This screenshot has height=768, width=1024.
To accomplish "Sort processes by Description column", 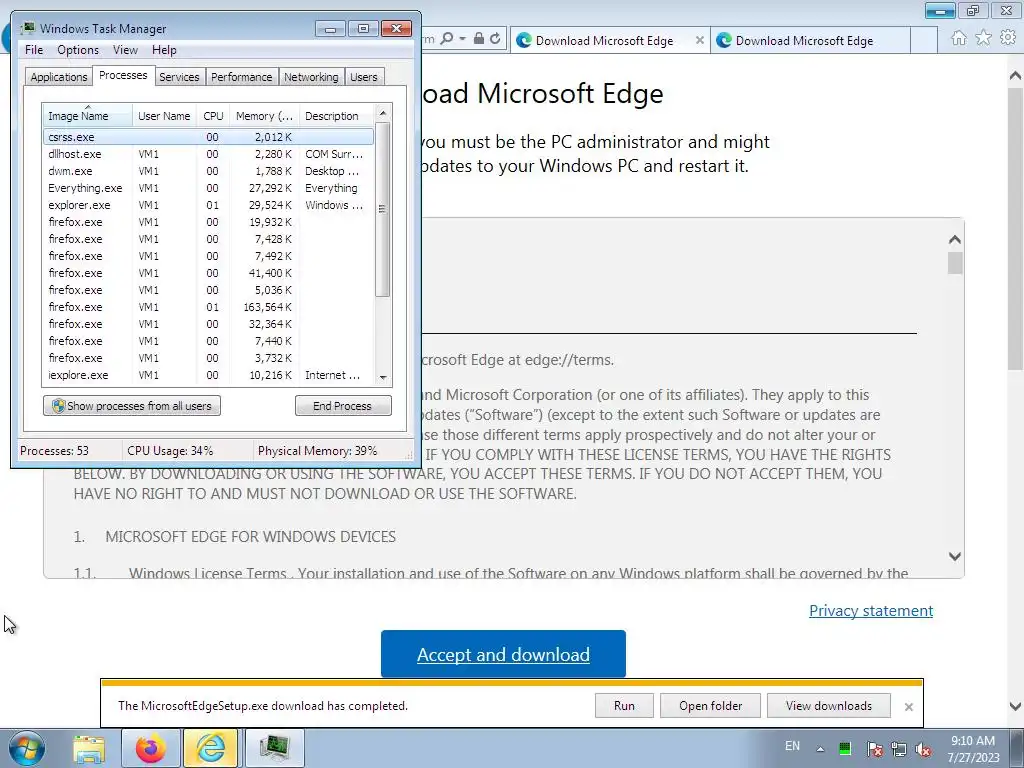I will pos(336,116).
